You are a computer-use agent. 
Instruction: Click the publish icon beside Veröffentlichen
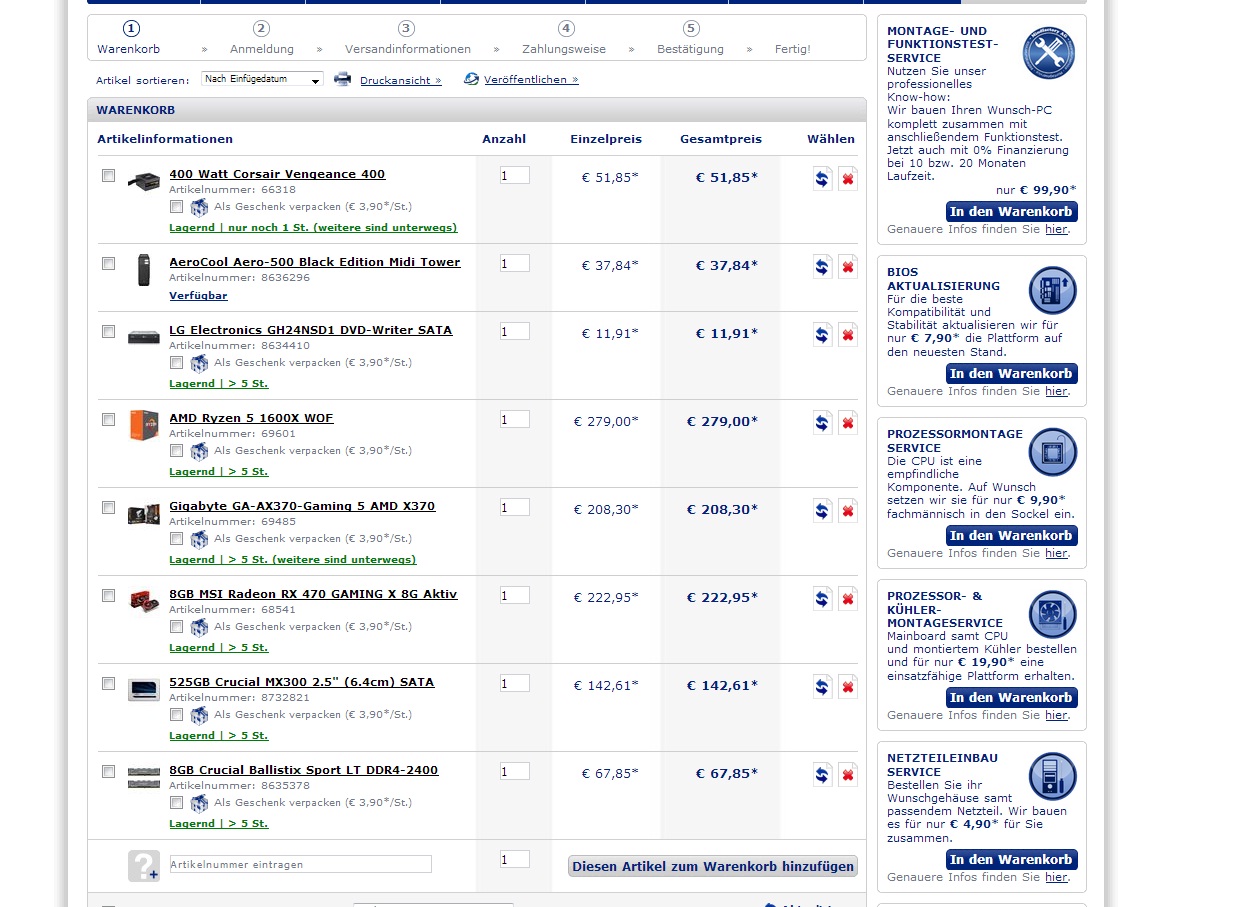[x=471, y=79]
